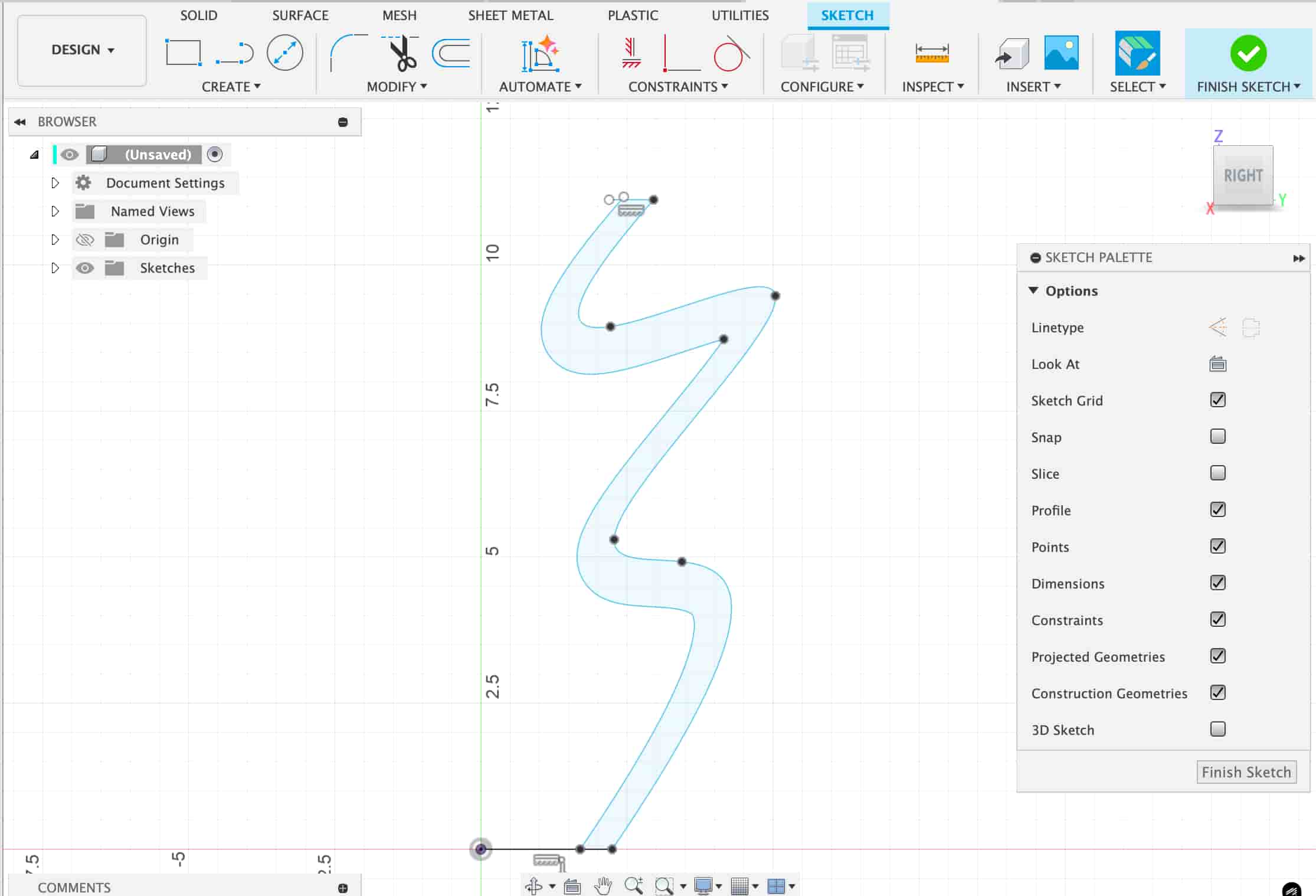Switch to the MESH tab
The image size is (1316, 896).
(400, 15)
